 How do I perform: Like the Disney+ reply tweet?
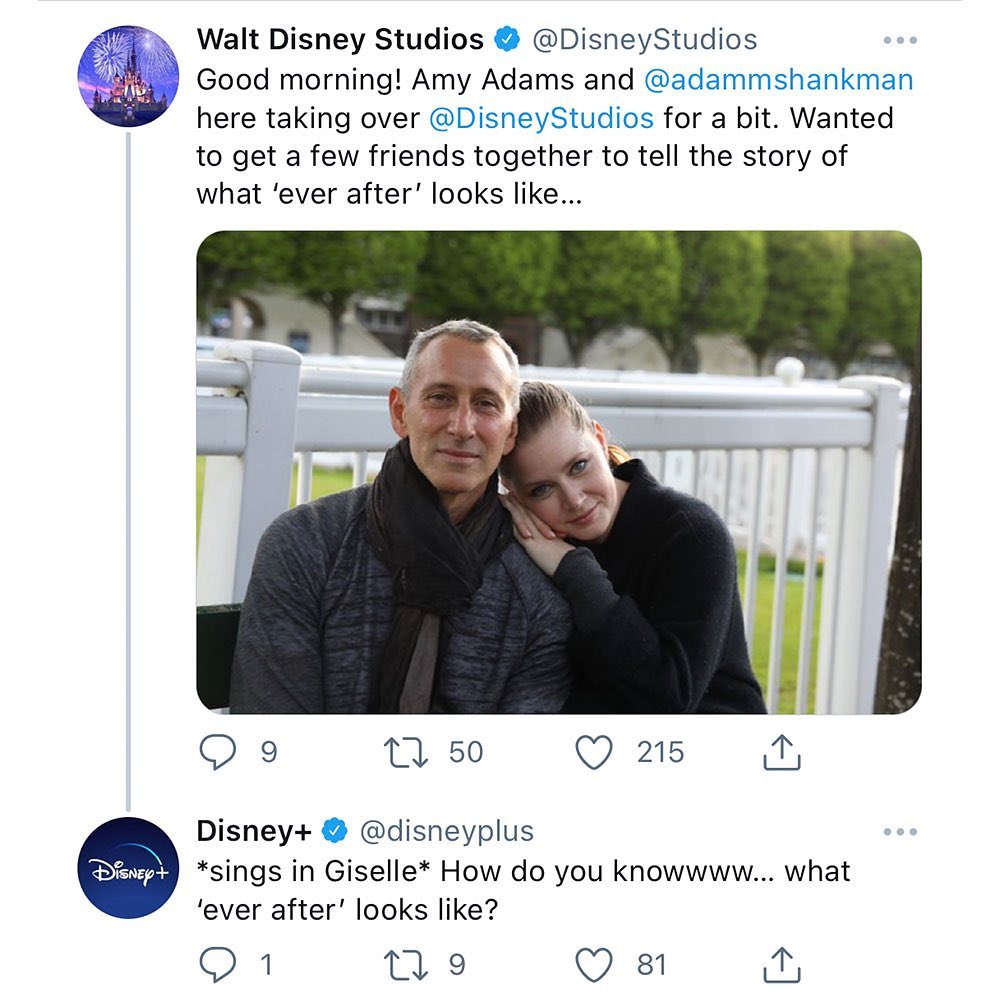point(594,965)
